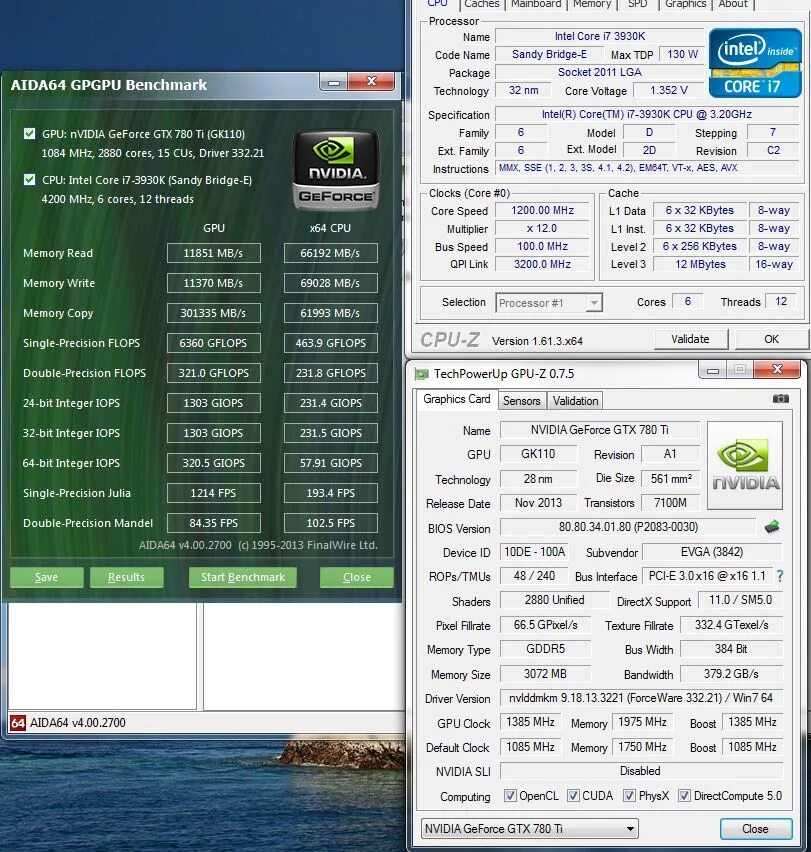Click the NVIDIA logo in GPU-Z window

(745, 465)
